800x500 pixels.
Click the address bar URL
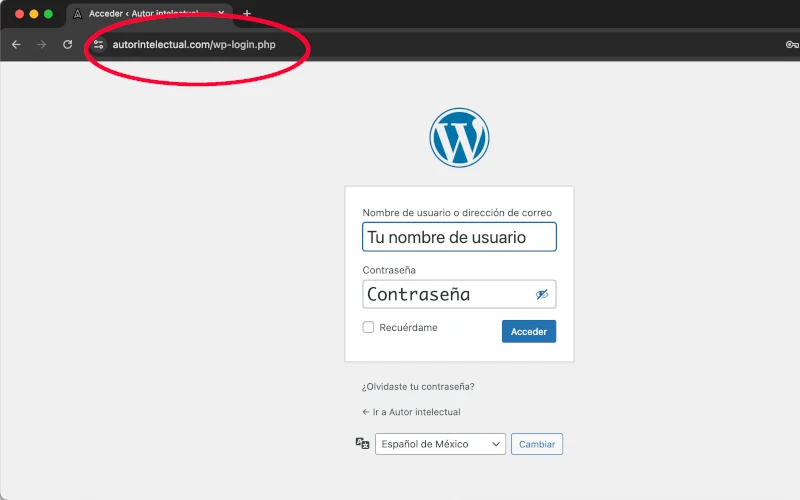tap(194, 44)
